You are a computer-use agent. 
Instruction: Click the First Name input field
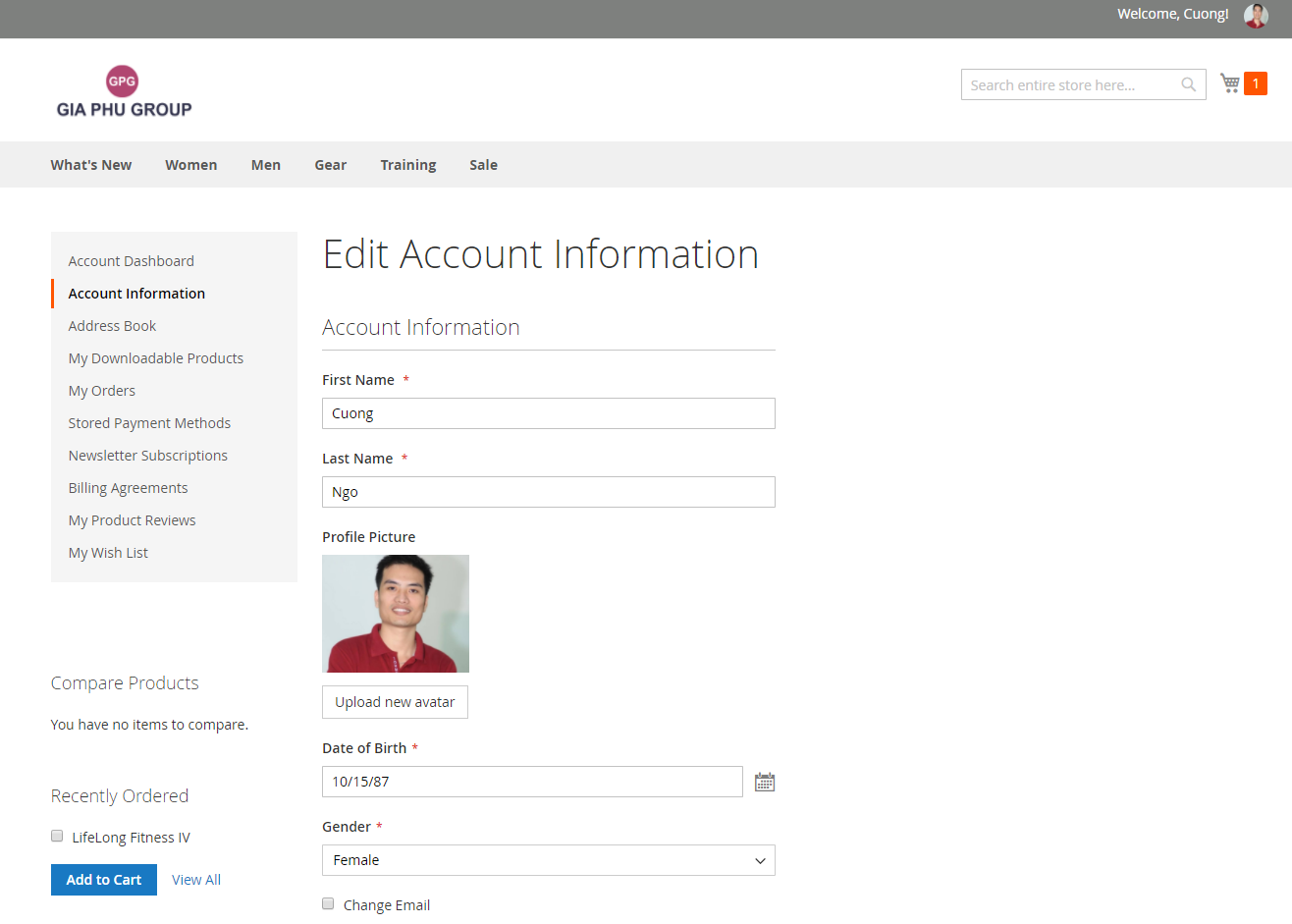[549, 413]
